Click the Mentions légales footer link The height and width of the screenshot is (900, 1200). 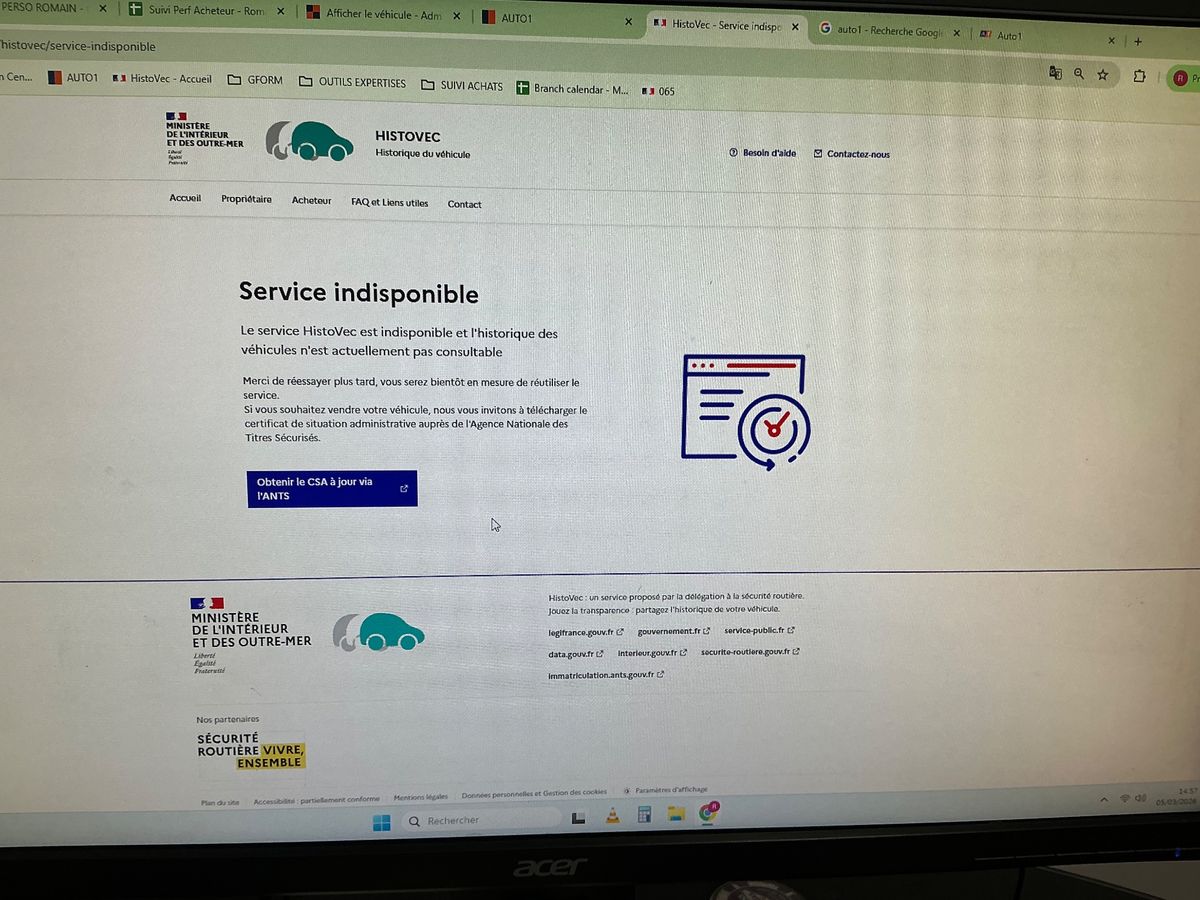click(420, 798)
